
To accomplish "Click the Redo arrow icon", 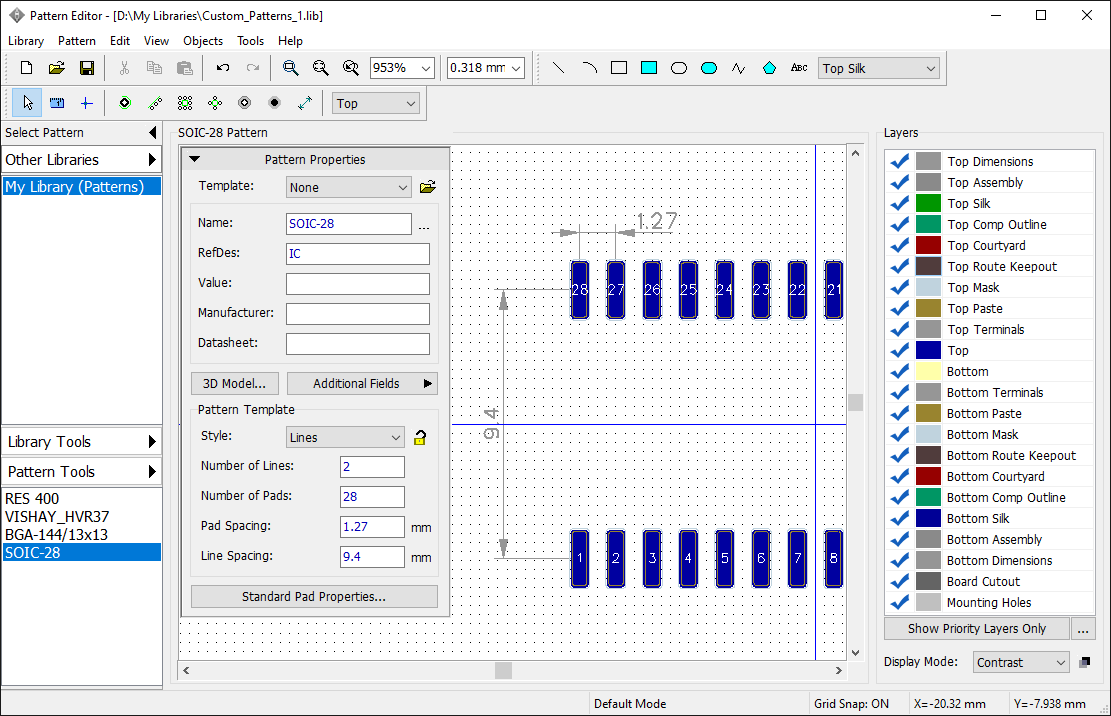I will [x=252, y=68].
